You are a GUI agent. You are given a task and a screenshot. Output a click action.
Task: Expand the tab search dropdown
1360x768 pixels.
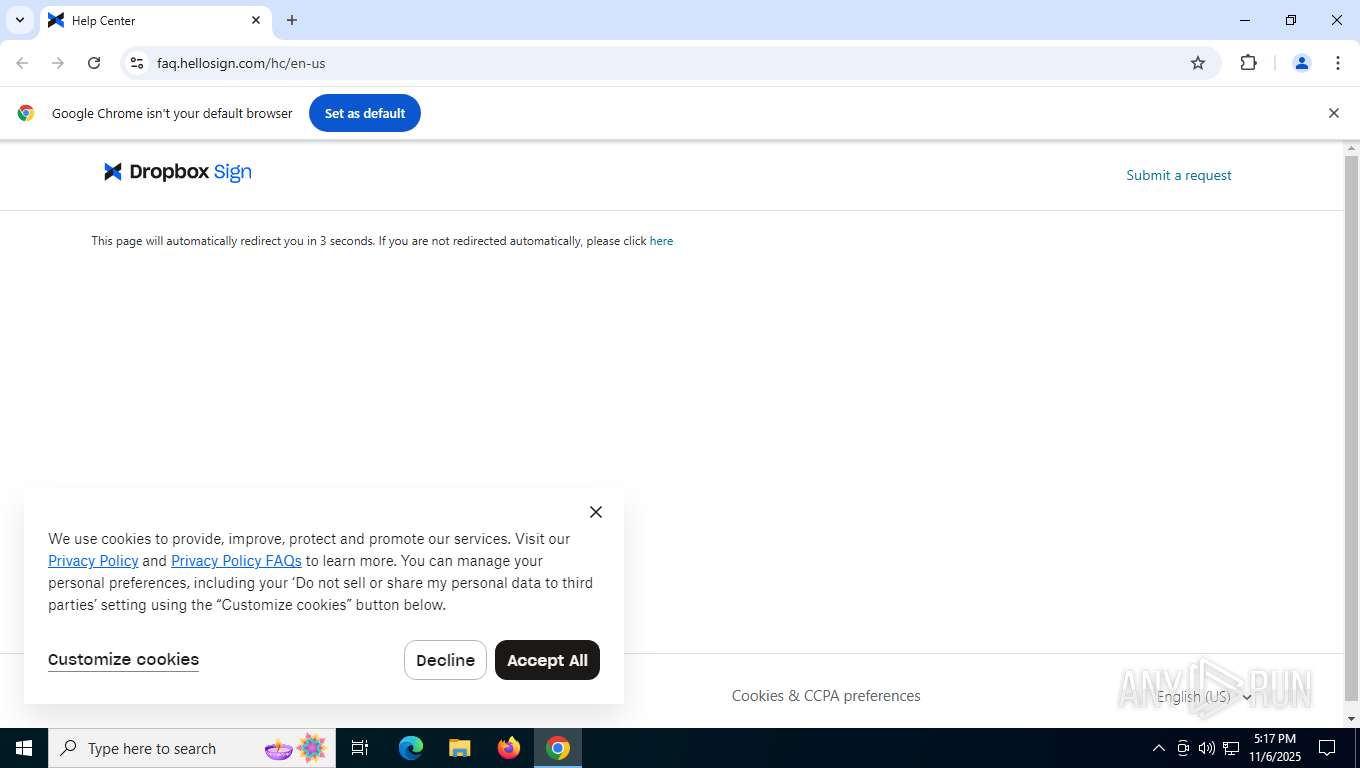coord(20,20)
